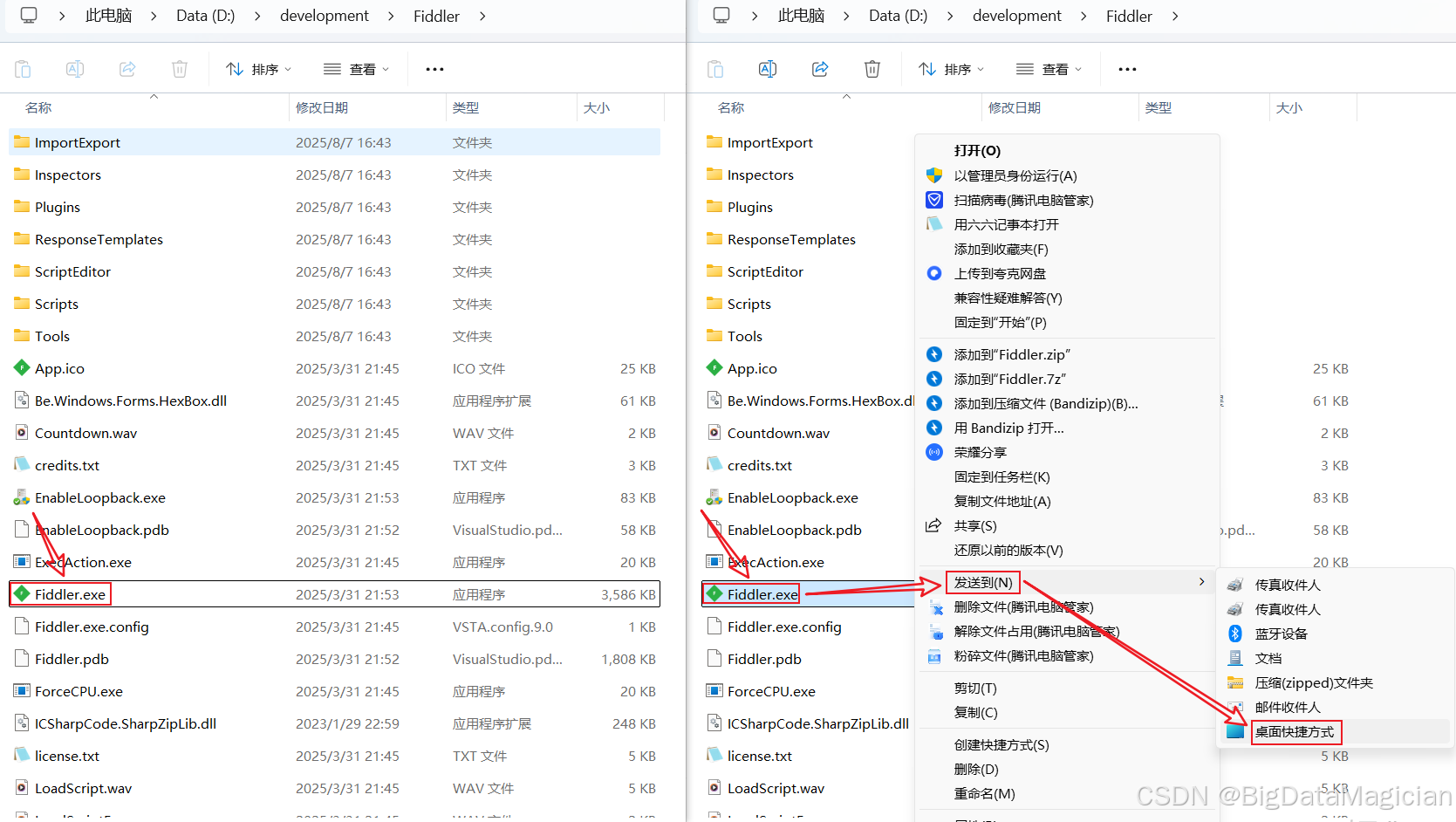Choose 复制文件地址(A) from context menu
Viewport: 1456px width, 822px height.
tap(1002, 501)
